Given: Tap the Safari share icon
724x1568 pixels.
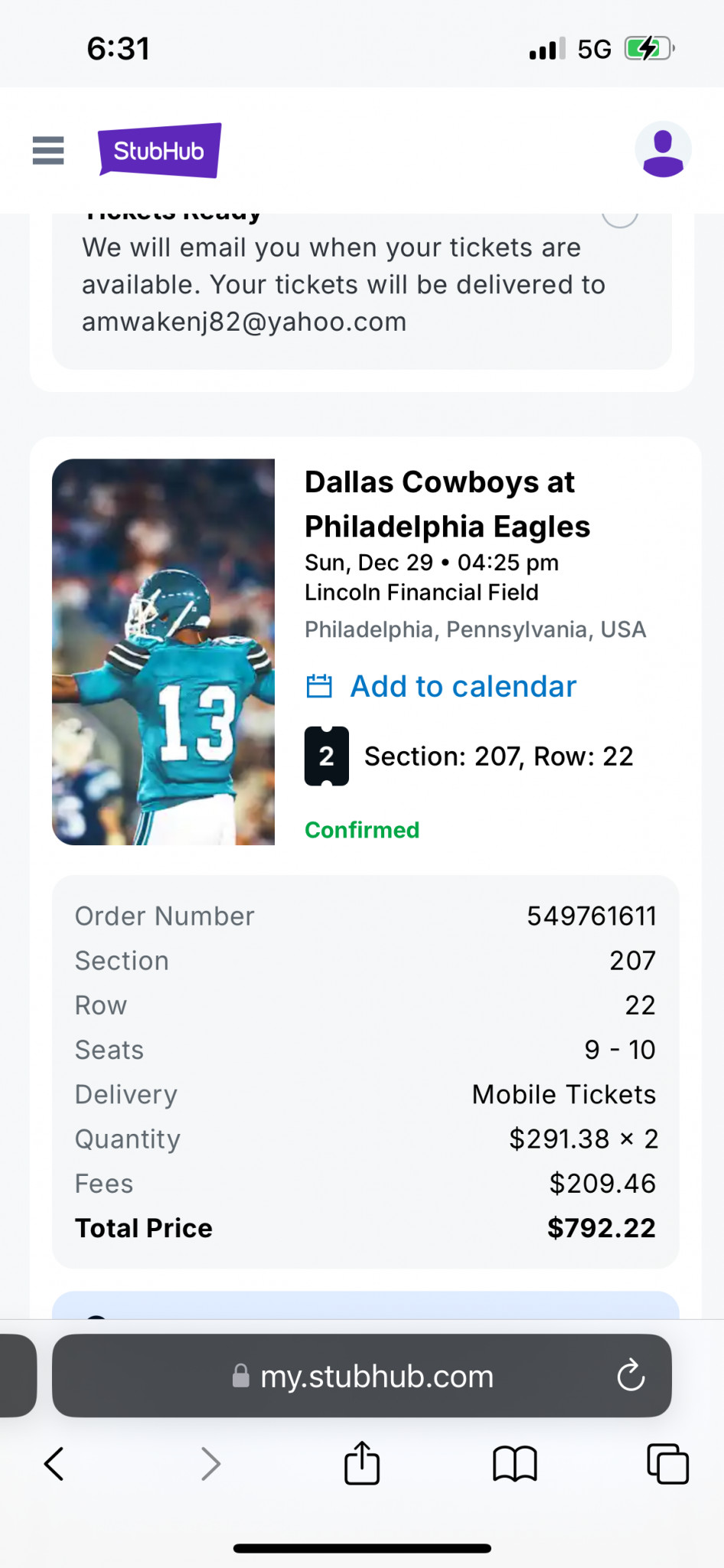Looking at the screenshot, I should tap(362, 1464).
